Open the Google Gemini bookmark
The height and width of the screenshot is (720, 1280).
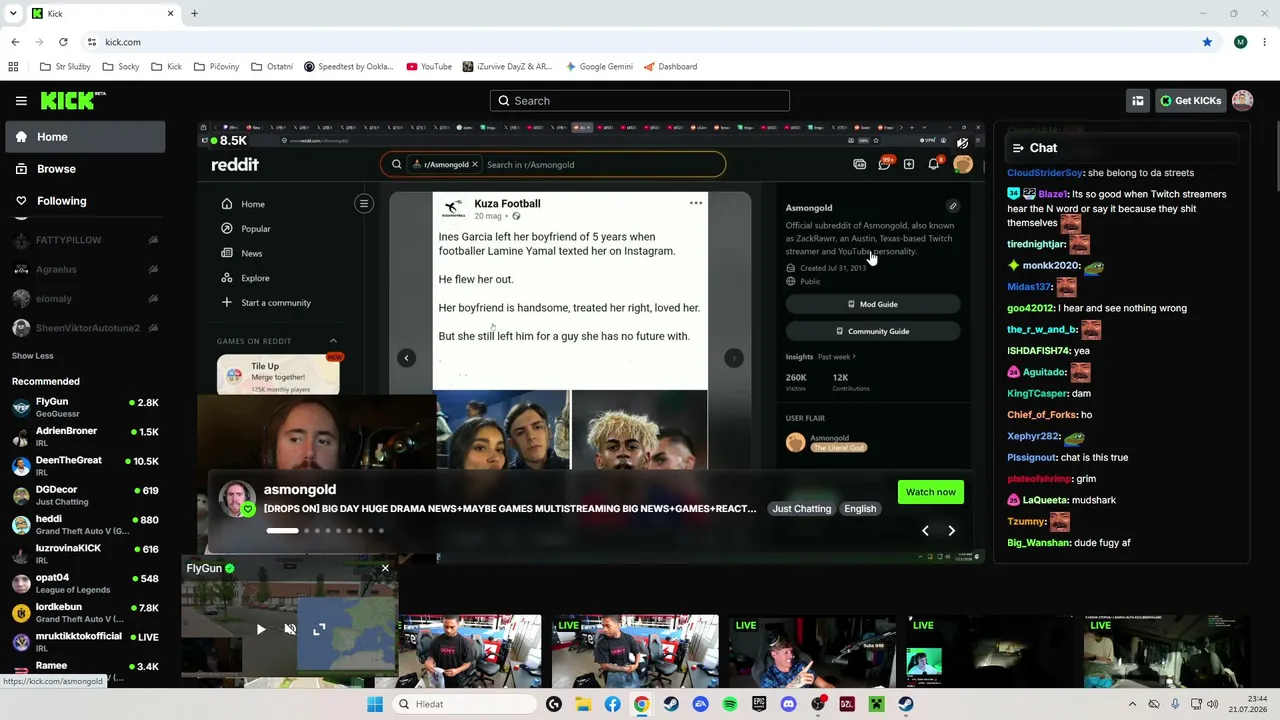(599, 67)
